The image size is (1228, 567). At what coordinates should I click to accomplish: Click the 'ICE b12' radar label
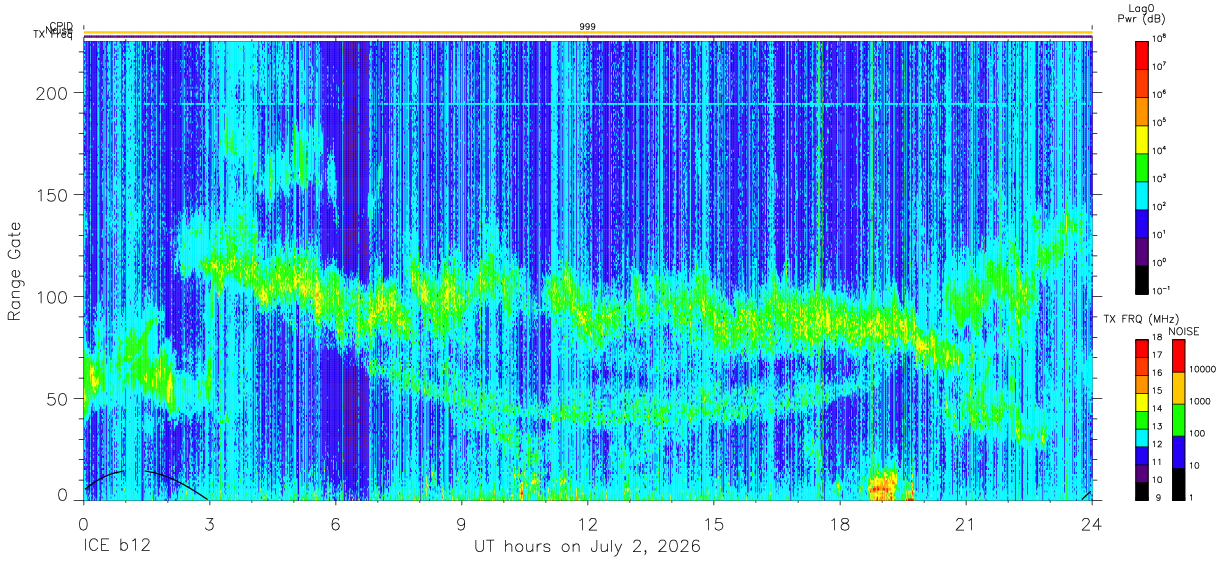115,547
